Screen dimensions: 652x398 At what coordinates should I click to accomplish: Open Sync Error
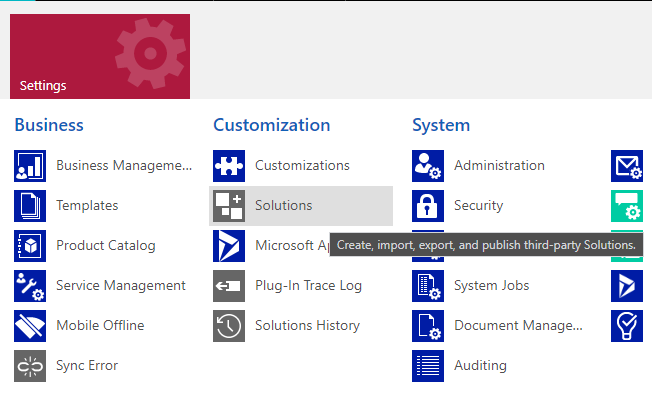87,365
